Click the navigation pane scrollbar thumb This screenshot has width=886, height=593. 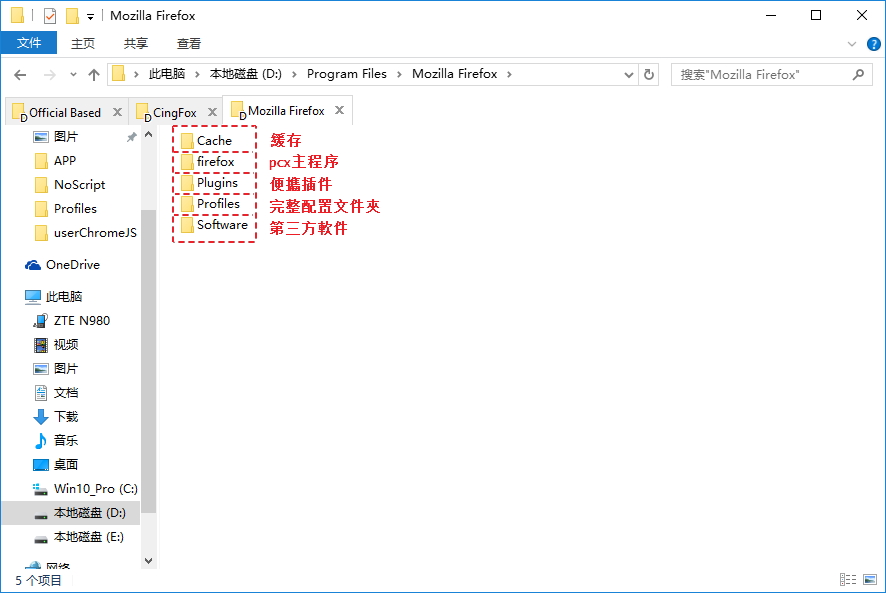click(x=149, y=362)
